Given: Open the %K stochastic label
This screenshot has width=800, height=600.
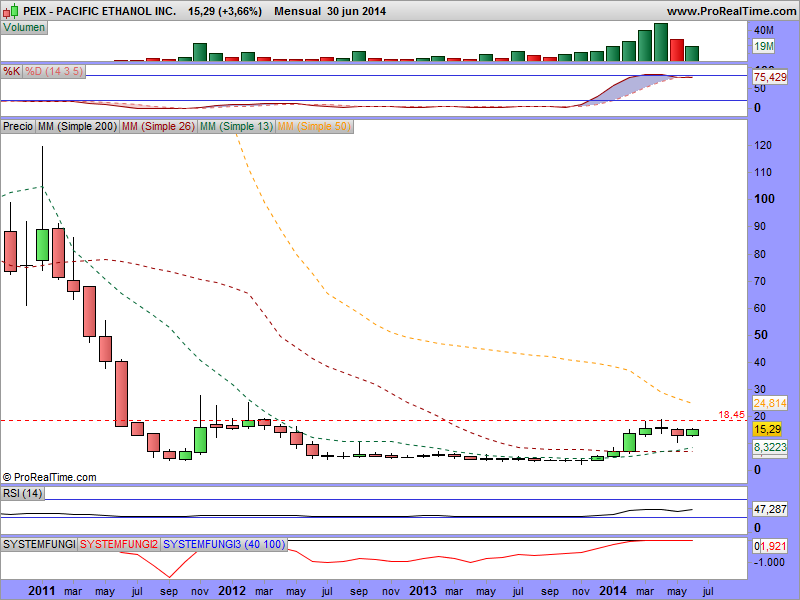Looking at the screenshot, I should tap(11, 71).
